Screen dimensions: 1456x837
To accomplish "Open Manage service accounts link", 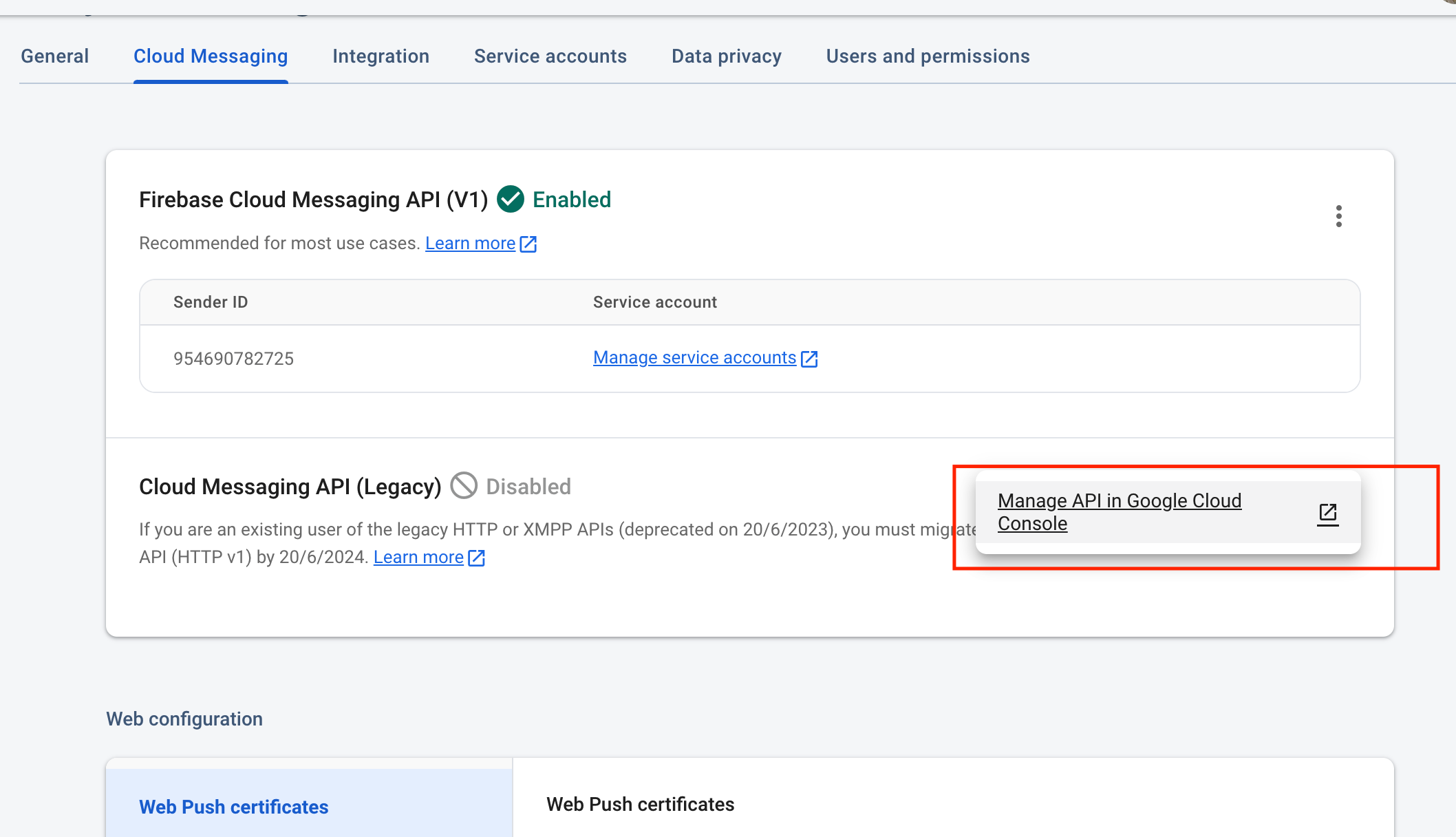I will (x=694, y=358).
